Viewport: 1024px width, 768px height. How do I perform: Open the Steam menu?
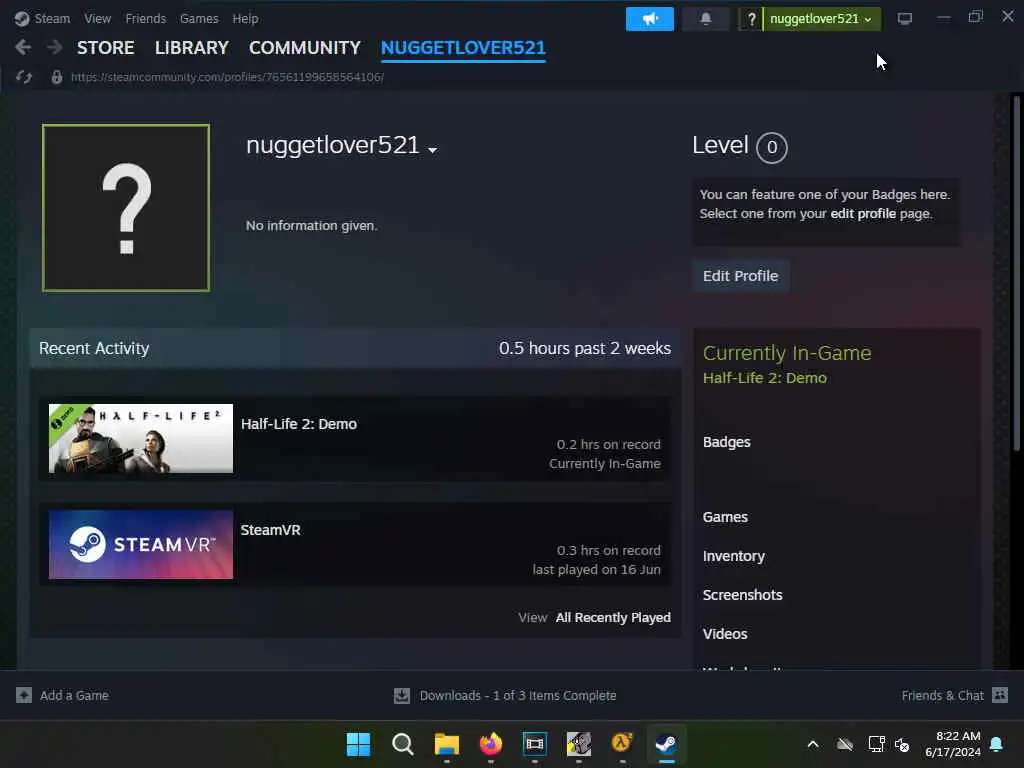tap(52, 18)
